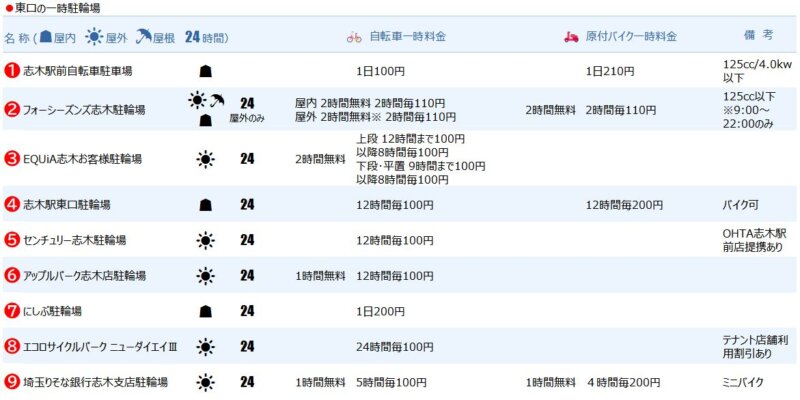This screenshot has height=400, width=800.
Task: Click the red scooter icon in the header
Action: point(572,37)
